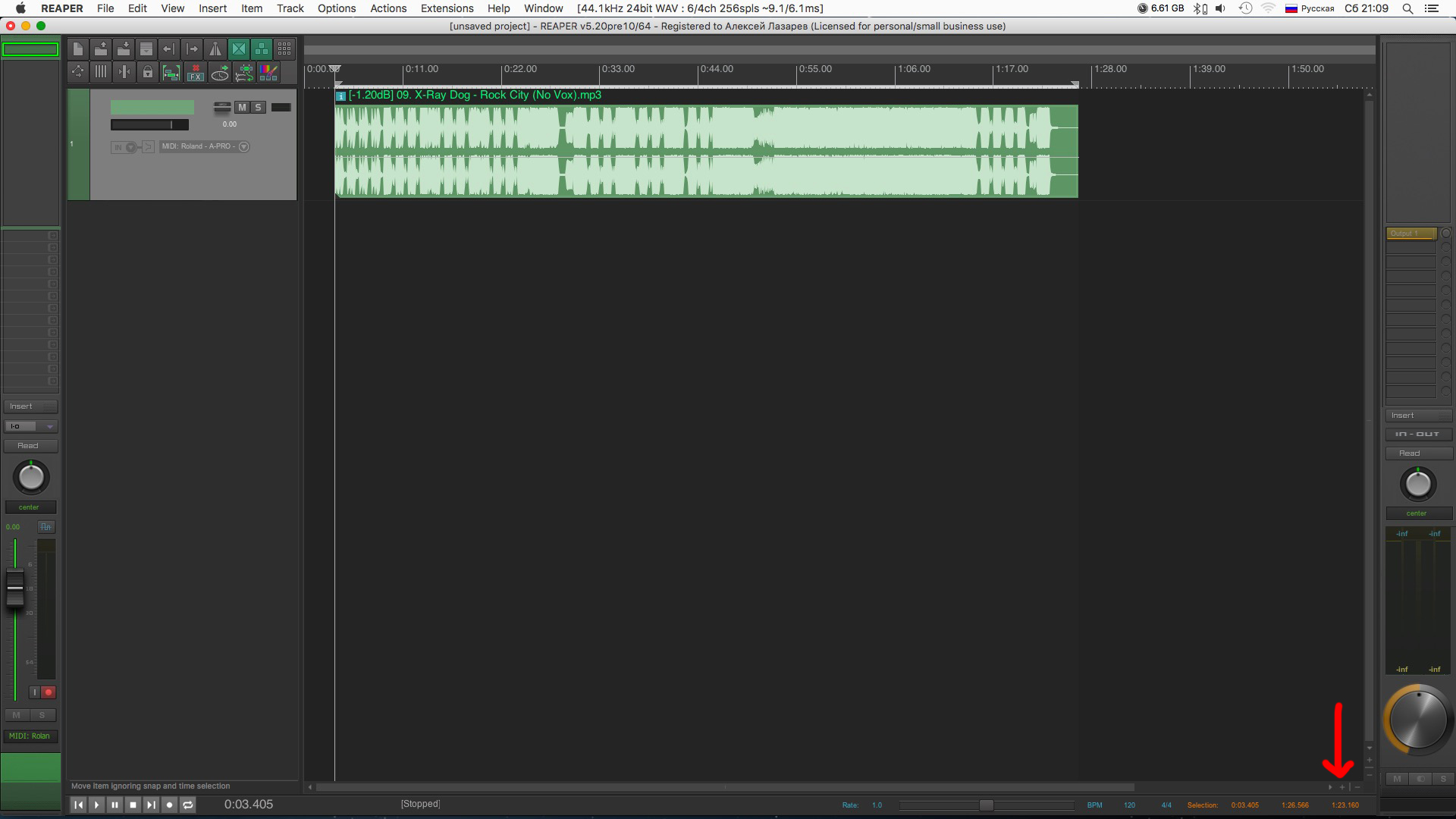The height and width of the screenshot is (819, 1456).
Task: Open Spotlight search magnifier in menu bar
Action: 1407,8
